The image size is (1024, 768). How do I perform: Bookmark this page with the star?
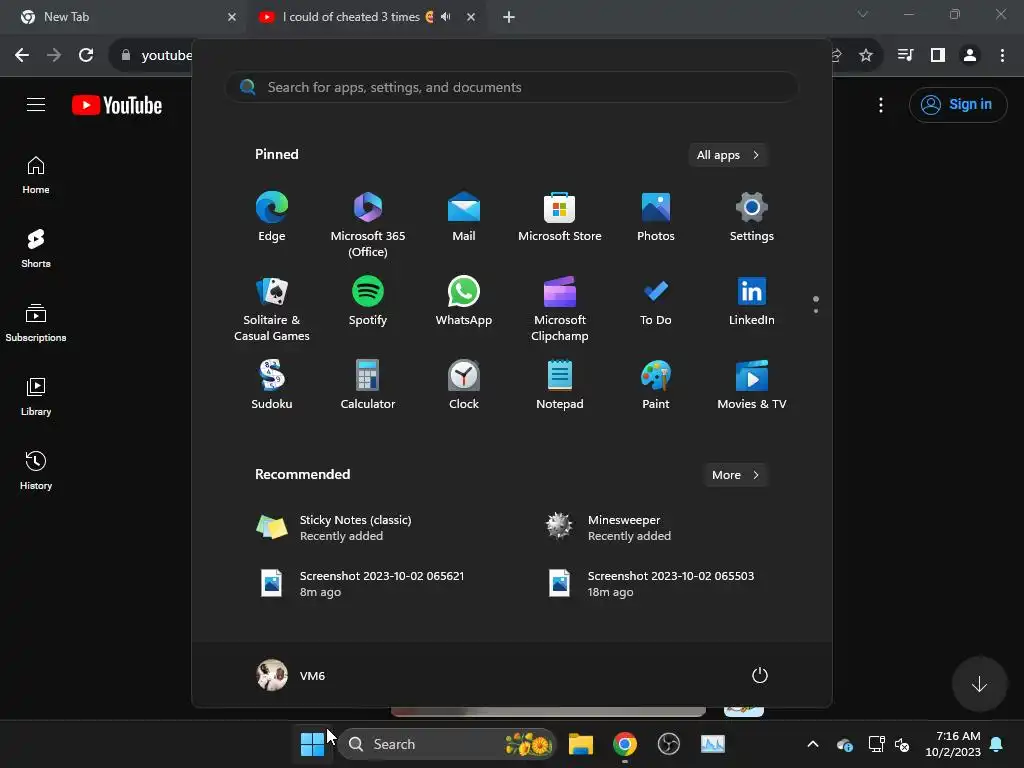[x=866, y=56]
